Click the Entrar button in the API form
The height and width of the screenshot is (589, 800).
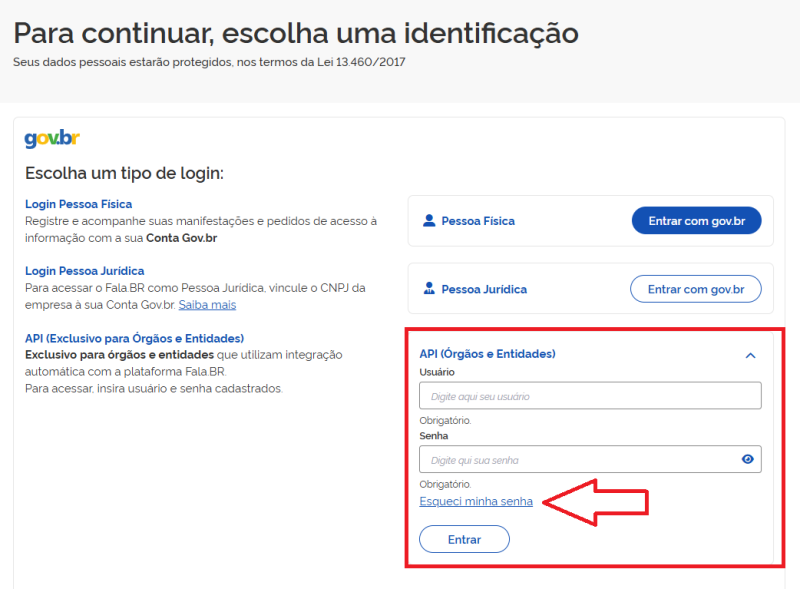464,538
